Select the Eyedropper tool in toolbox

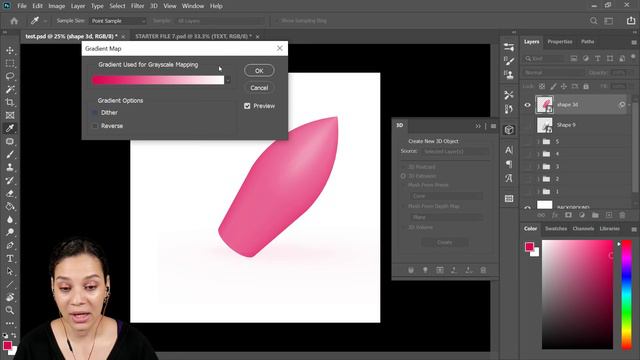(x=10, y=128)
